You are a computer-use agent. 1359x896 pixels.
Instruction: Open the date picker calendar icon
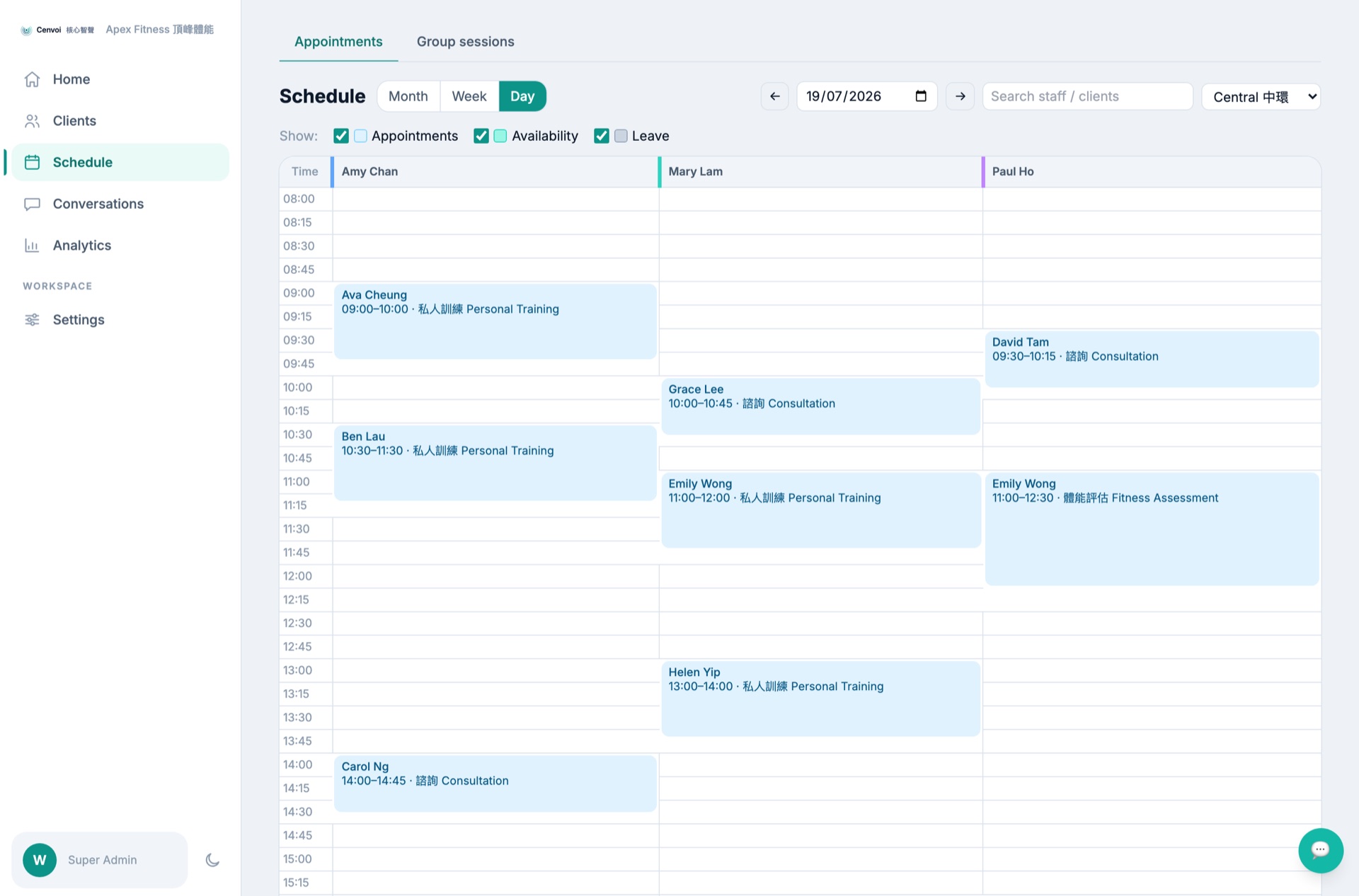point(921,96)
